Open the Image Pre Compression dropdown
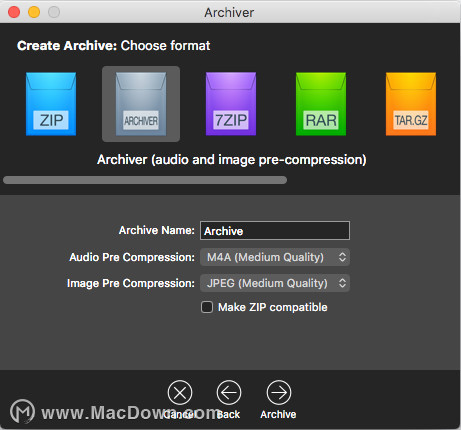461x430 pixels. click(x=275, y=283)
